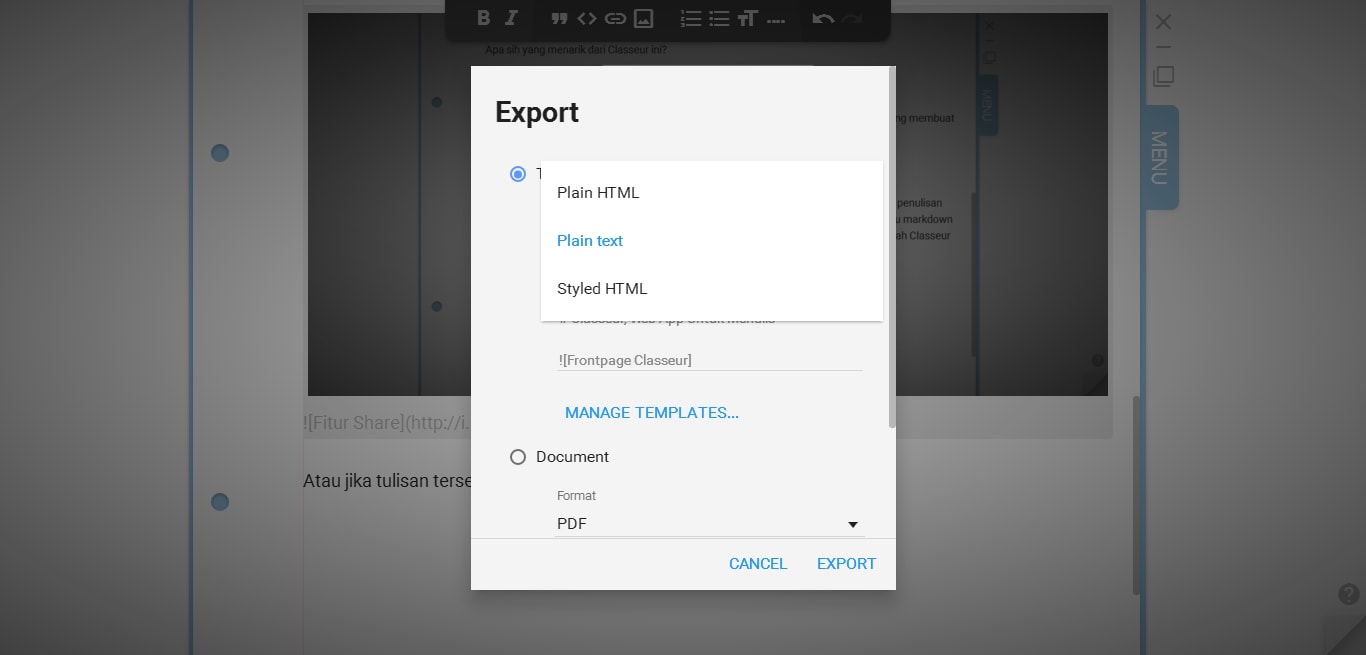Click the 'Atau jika tulisan' paragraph text
The image size is (1366, 655).
point(387,481)
